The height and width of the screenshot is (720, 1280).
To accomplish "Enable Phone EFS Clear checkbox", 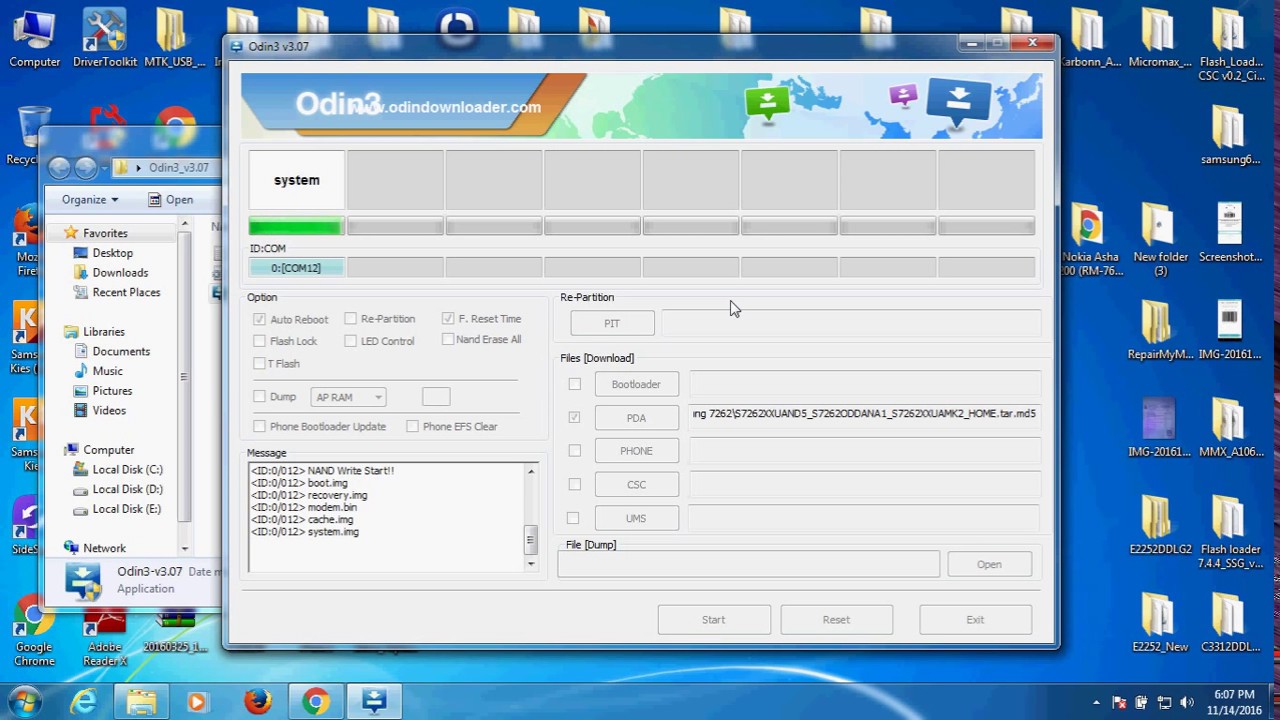I will pos(412,426).
